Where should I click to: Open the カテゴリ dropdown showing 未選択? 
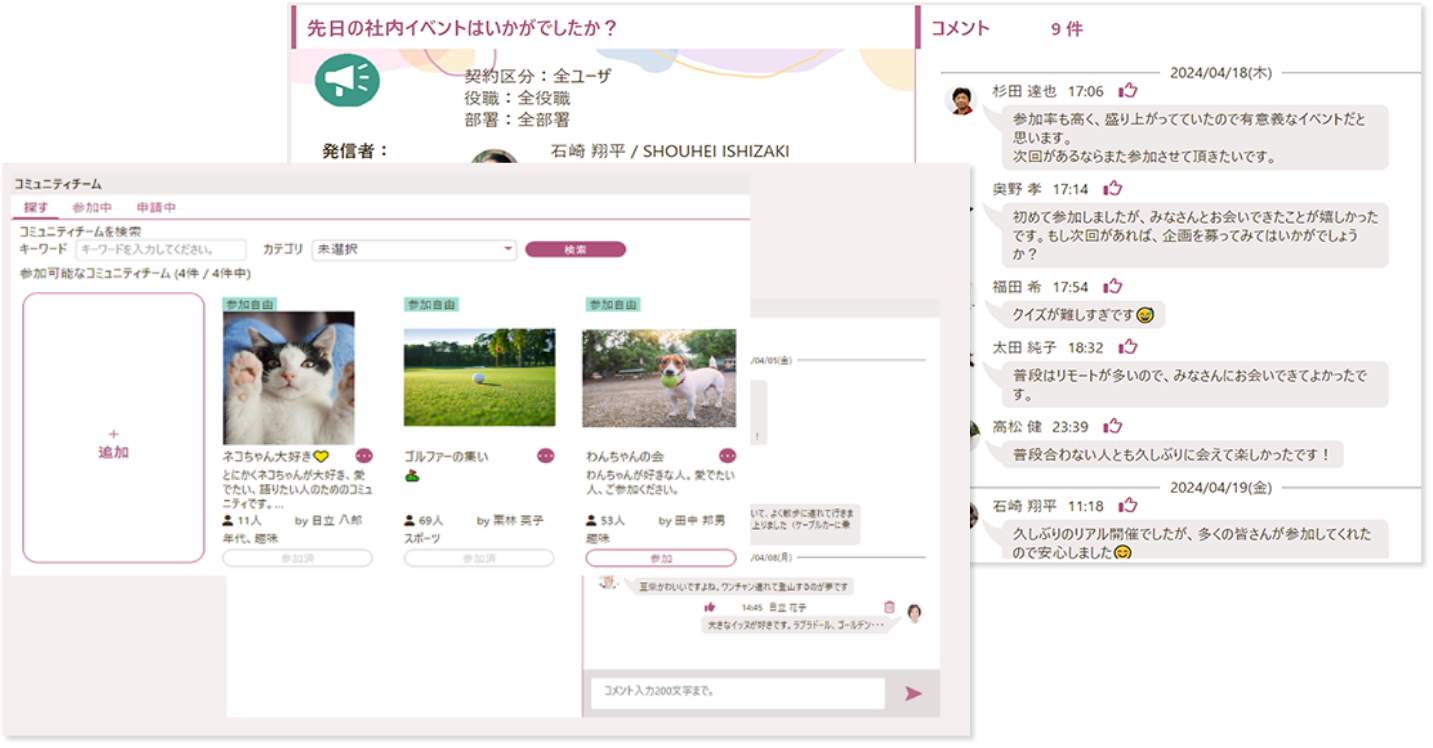coord(414,250)
